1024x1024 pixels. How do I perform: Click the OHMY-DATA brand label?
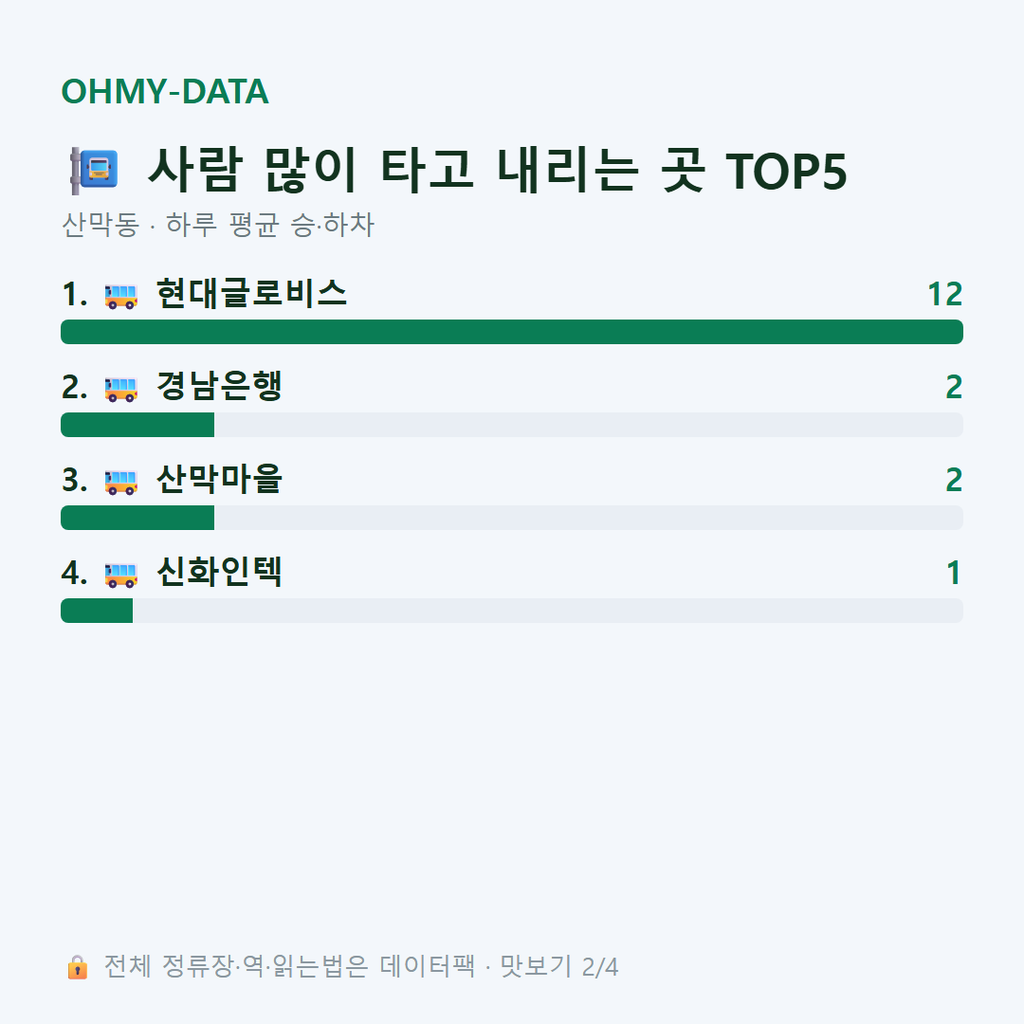[165, 91]
